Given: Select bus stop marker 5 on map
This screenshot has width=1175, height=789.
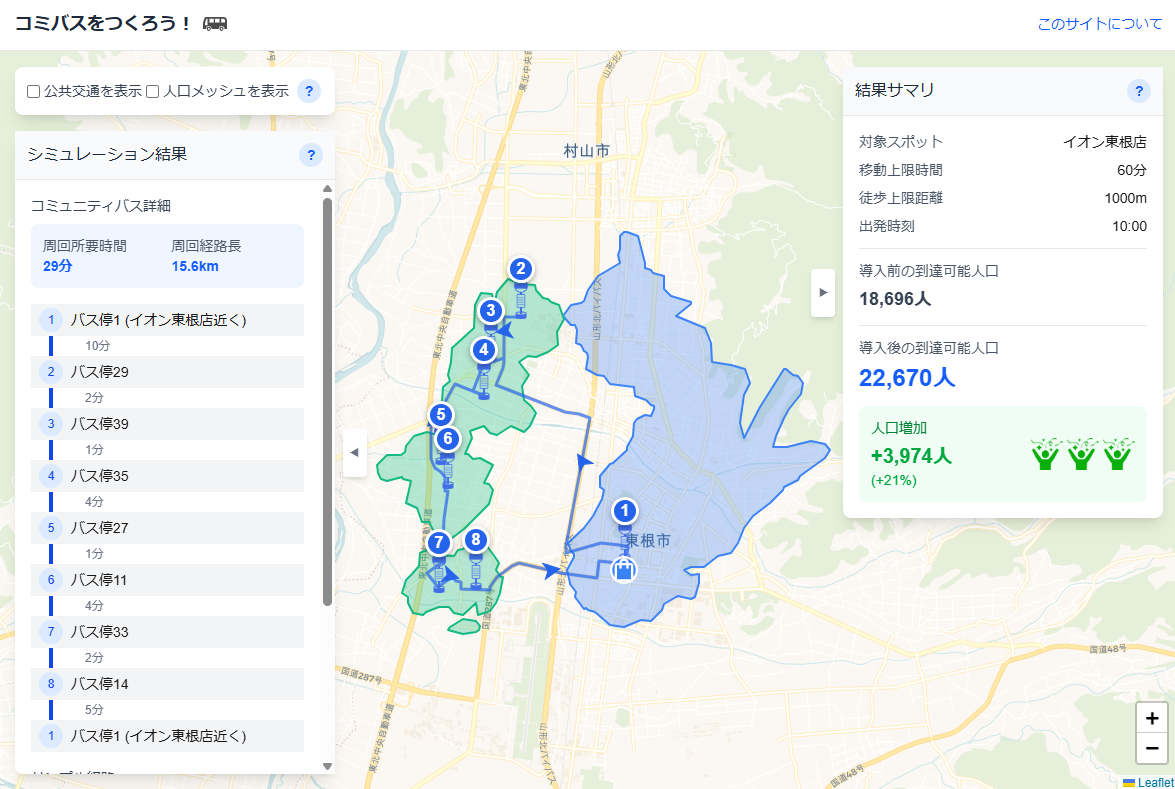Looking at the screenshot, I should pyautogui.click(x=440, y=414).
